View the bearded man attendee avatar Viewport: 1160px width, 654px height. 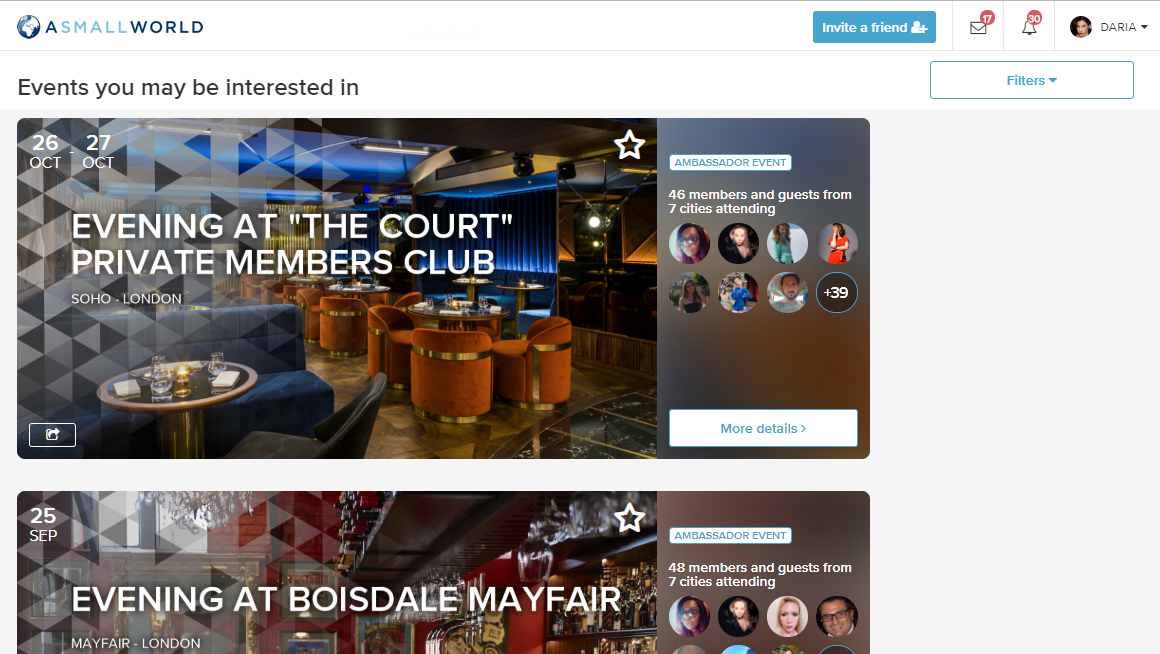point(787,293)
